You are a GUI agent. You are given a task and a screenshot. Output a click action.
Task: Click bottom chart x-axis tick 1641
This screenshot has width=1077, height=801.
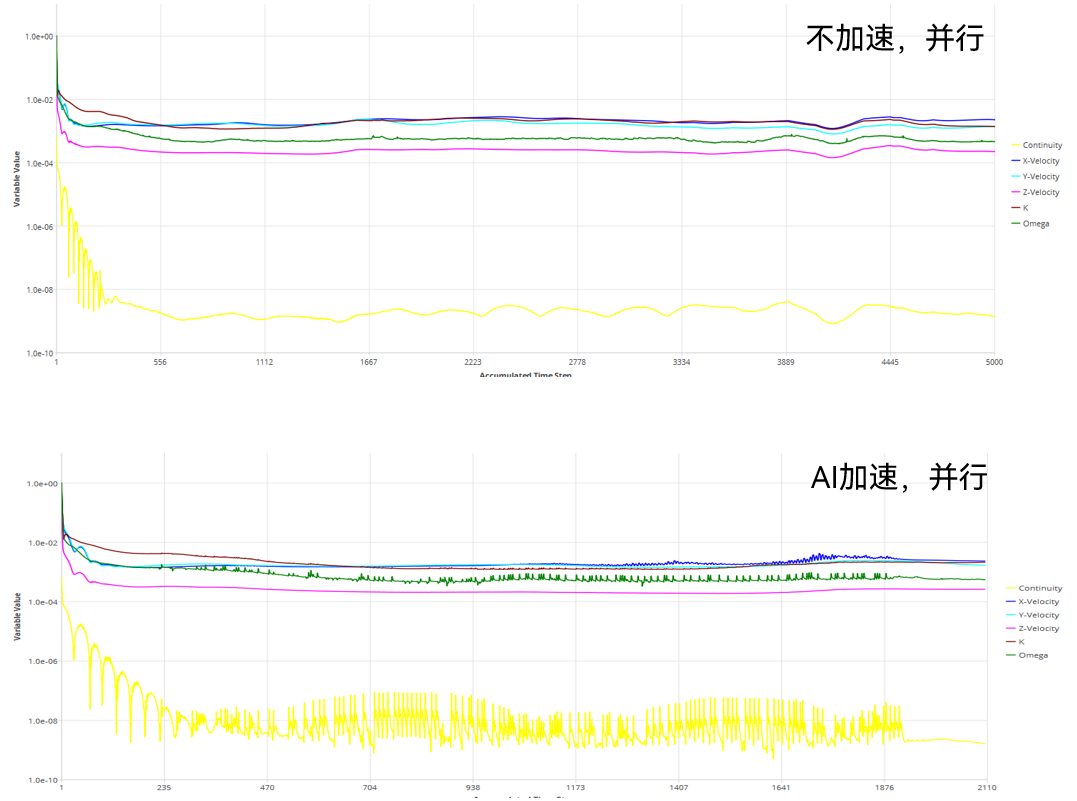[781, 788]
